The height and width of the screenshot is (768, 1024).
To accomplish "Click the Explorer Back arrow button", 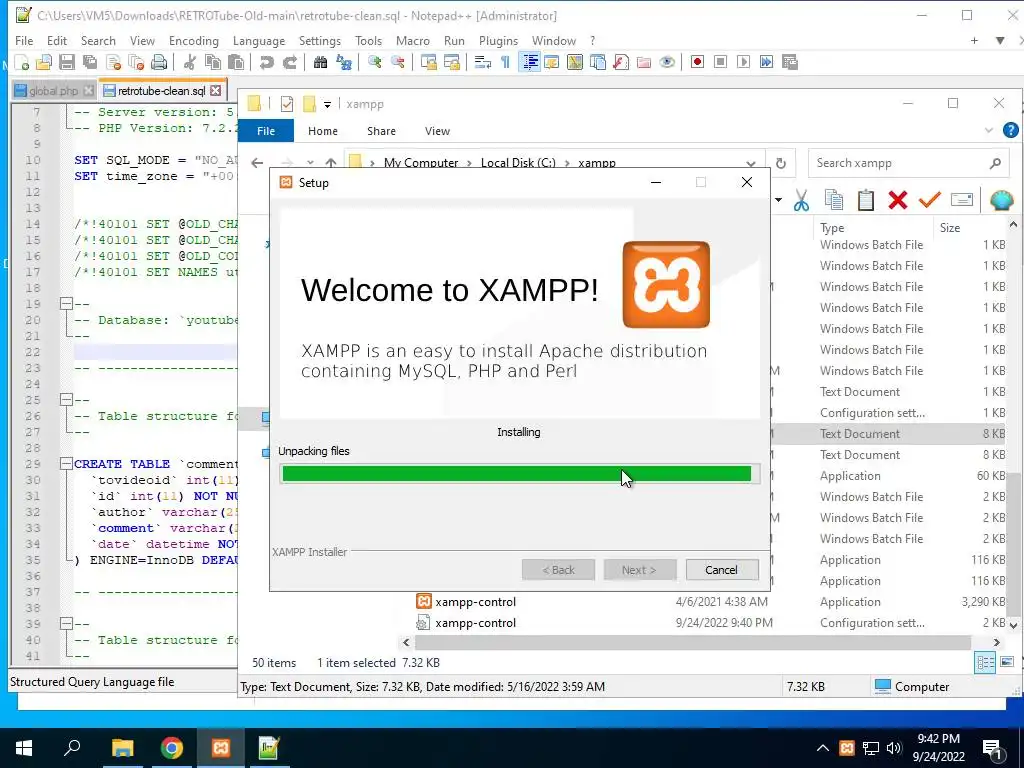I will coord(257,163).
